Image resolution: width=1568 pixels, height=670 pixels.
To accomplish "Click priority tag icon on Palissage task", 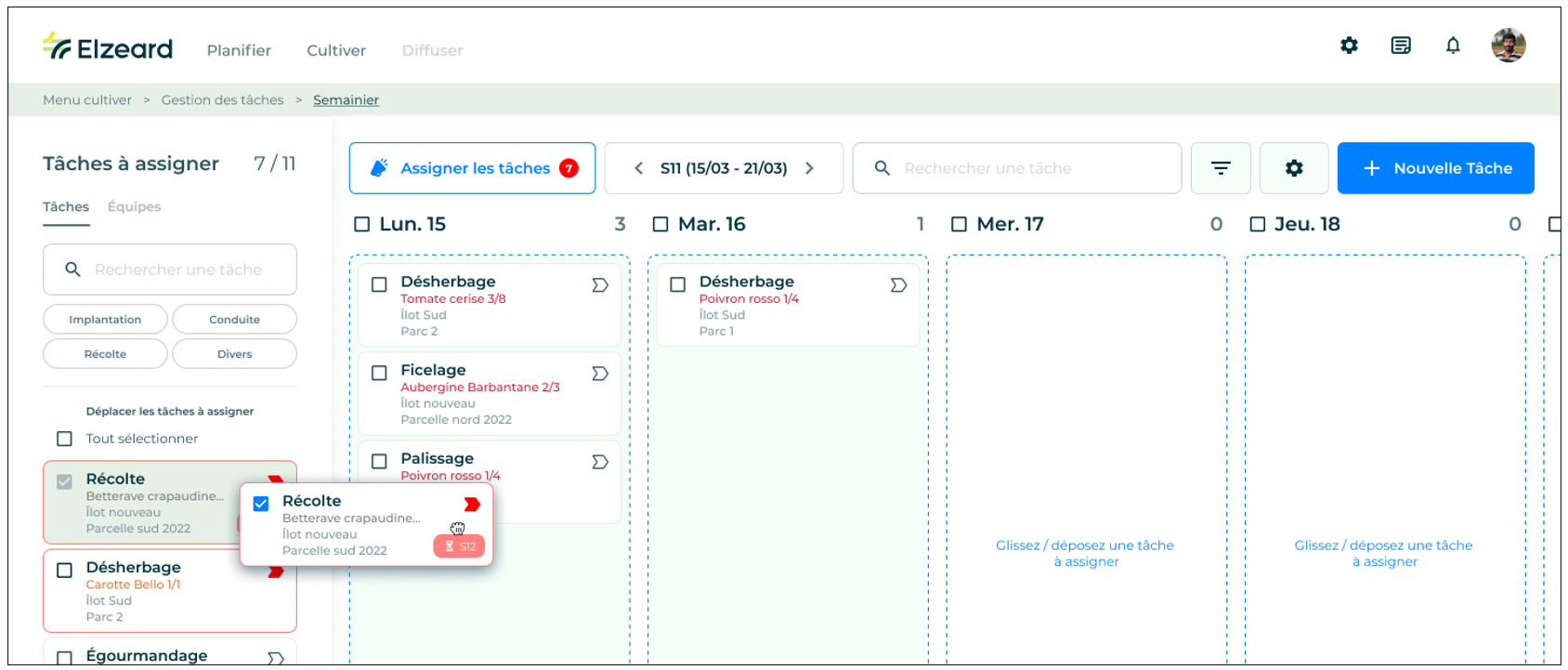I will point(600,462).
